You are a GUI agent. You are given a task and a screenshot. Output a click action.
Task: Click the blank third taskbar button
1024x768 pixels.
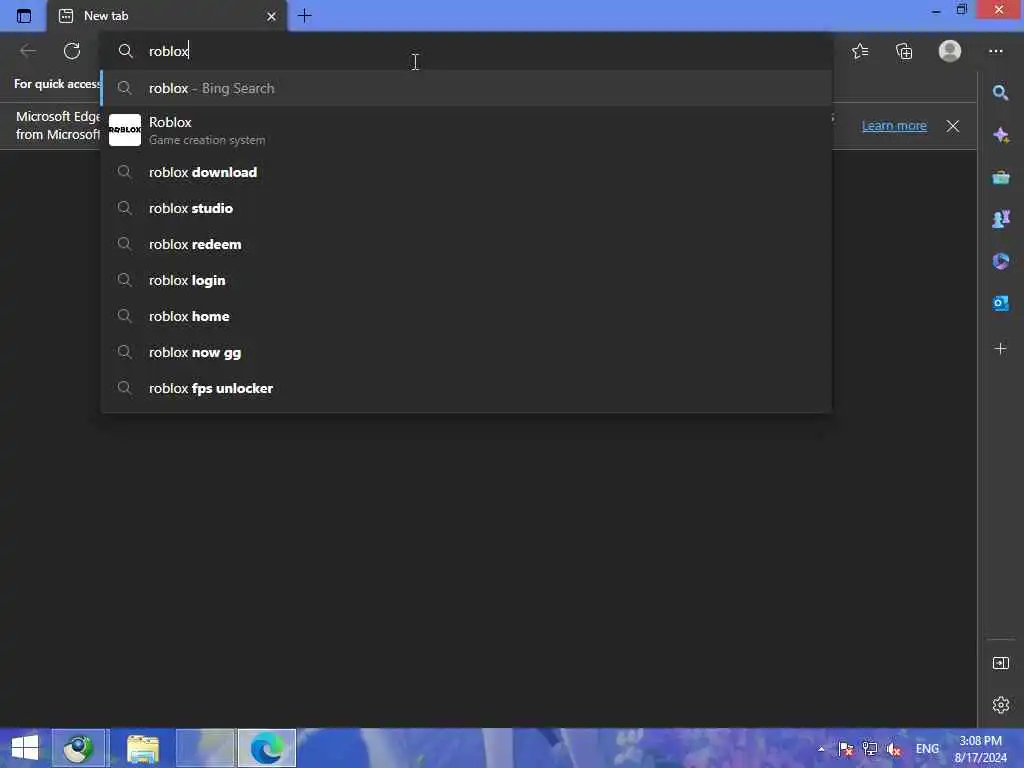point(205,748)
